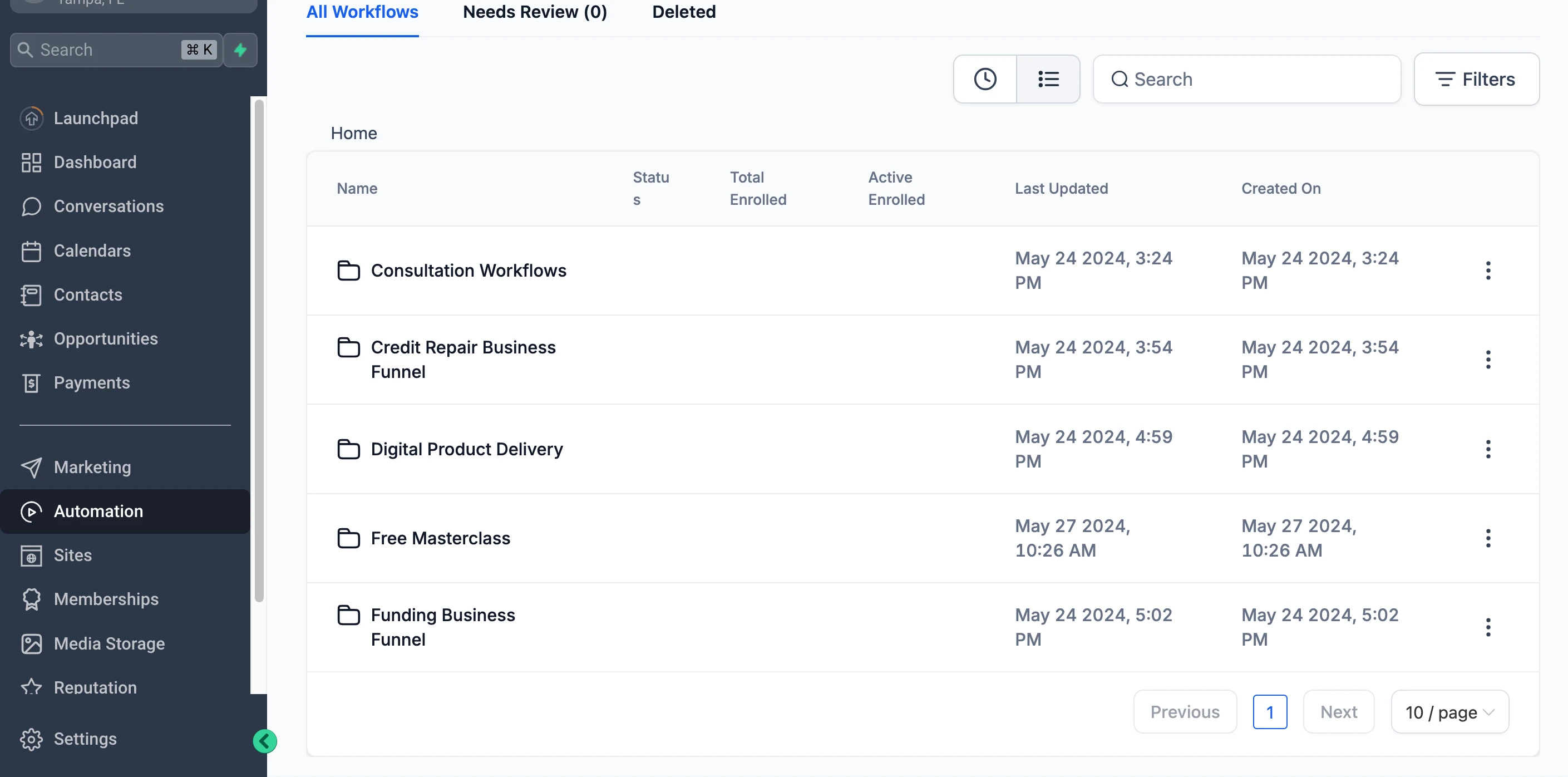Open the Consultation Workflows folder
1568x777 pixels.
click(468, 271)
